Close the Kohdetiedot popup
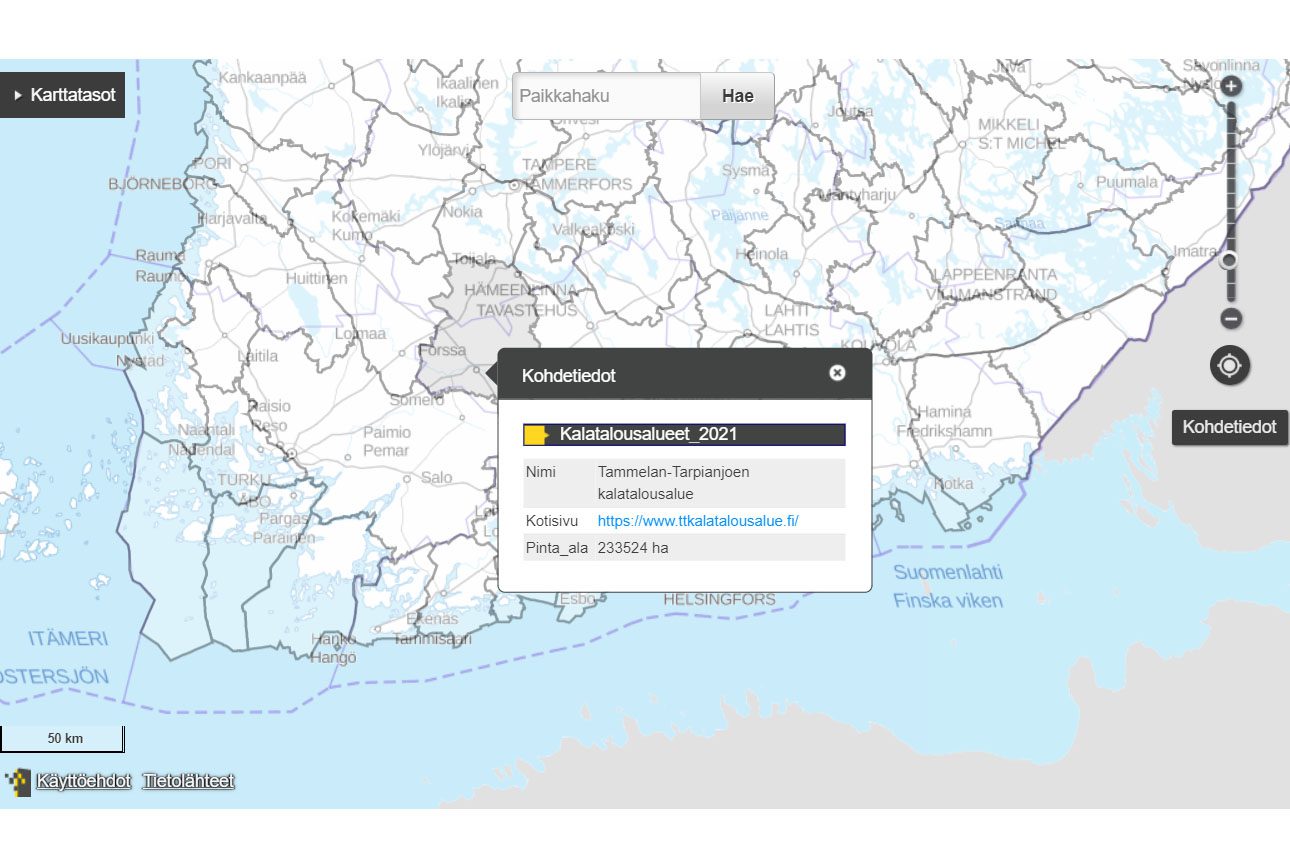Screen dimensions: 1290x860 837,373
